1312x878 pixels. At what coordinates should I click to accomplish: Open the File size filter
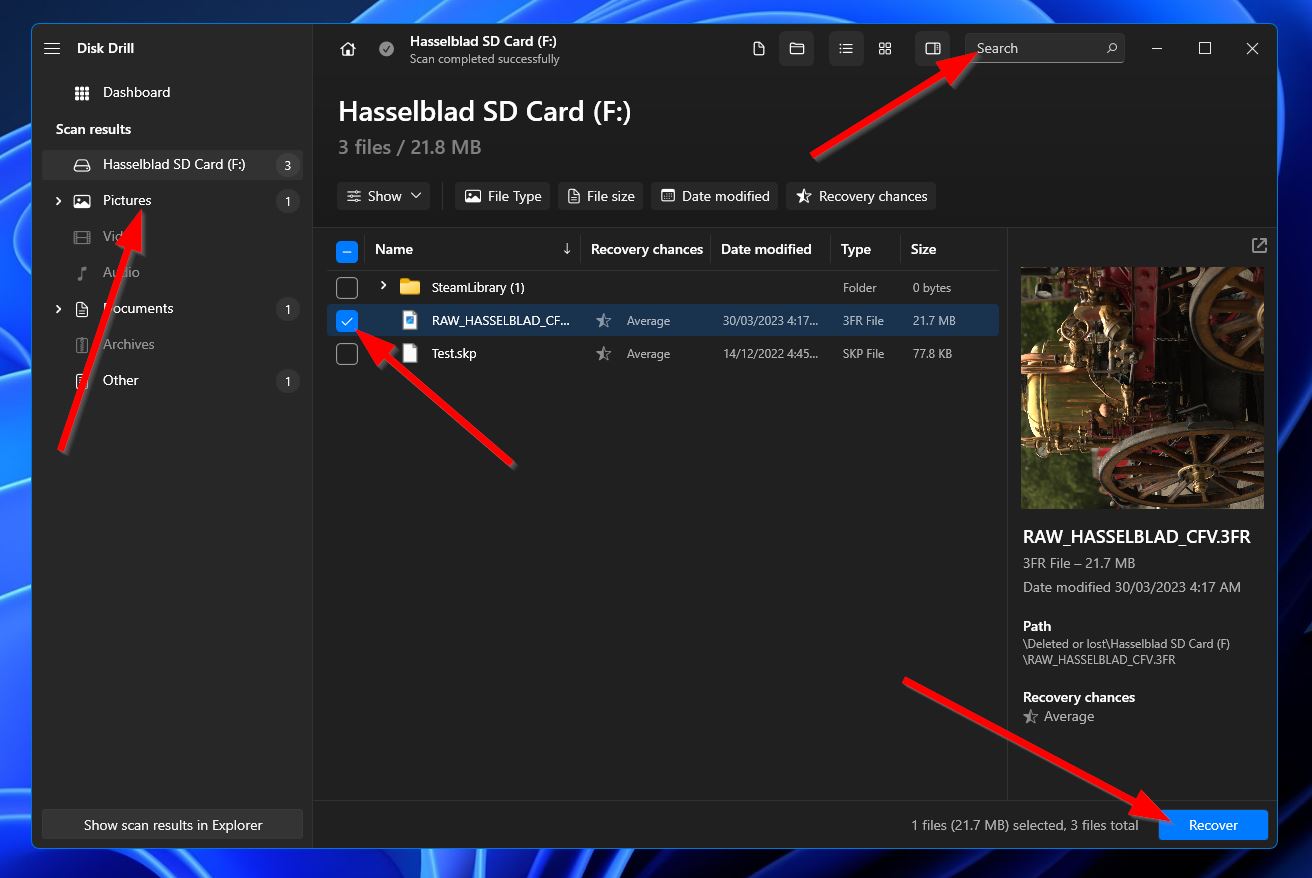(x=601, y=196)
